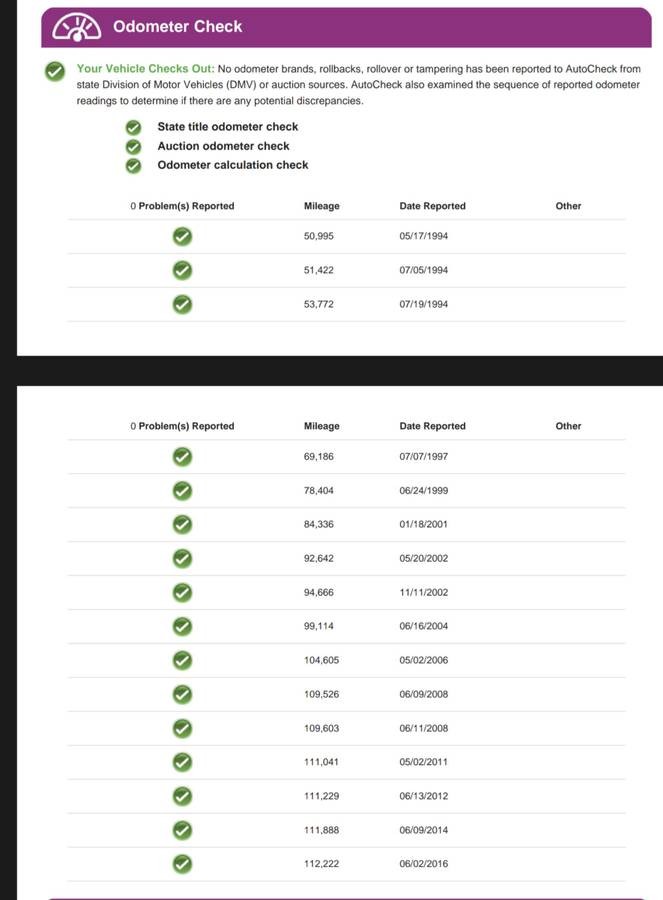Select the 84,336 mileage value
The width and height of the screenshot is (663, 900).
coord(318,524)
